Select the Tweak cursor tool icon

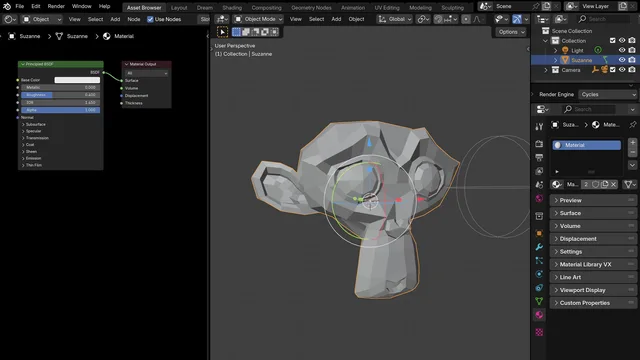point(222,32)
